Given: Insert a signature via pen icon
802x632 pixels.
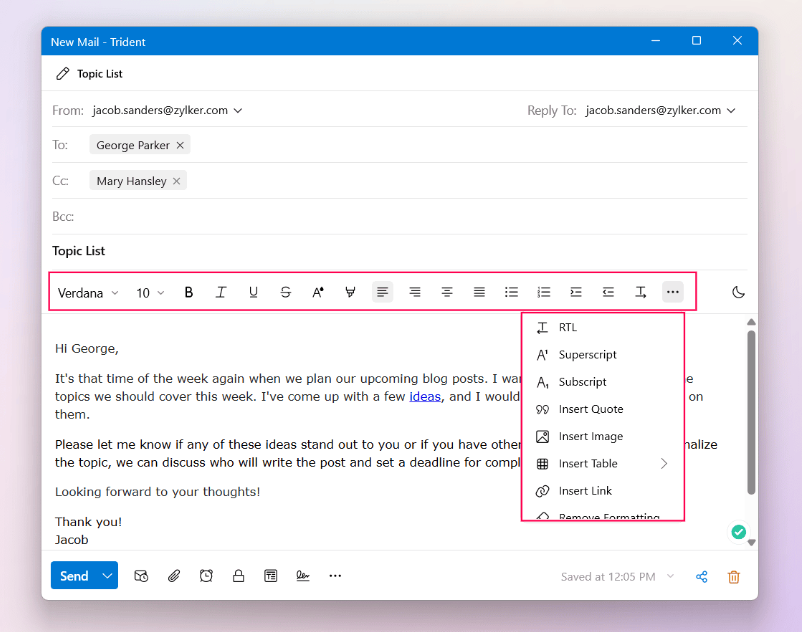Looking at the screenshot, I should pyautogui.click(x=303, y=576).
